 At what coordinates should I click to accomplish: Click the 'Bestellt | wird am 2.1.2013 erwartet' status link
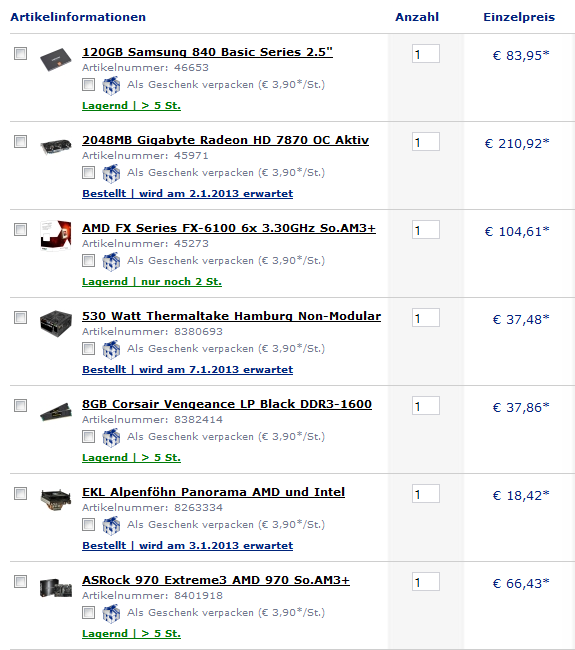click(x=187, y=194)
